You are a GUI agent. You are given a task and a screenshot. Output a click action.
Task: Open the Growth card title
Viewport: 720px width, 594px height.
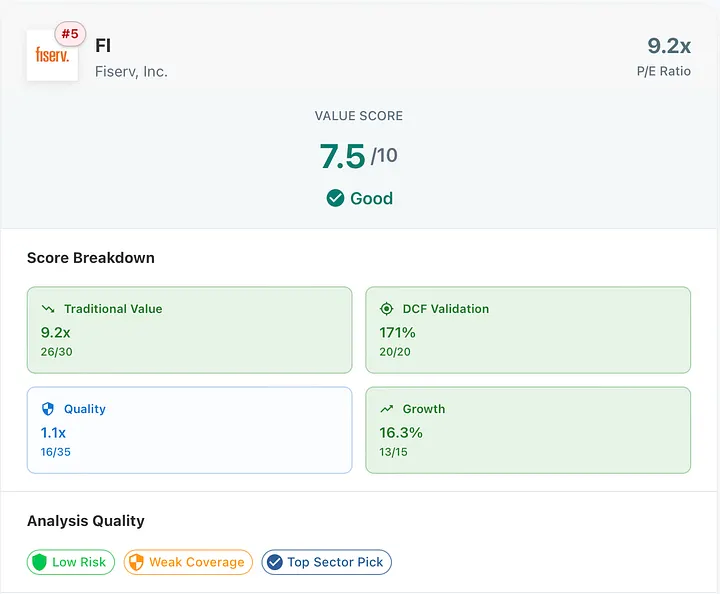click(424, 409)
